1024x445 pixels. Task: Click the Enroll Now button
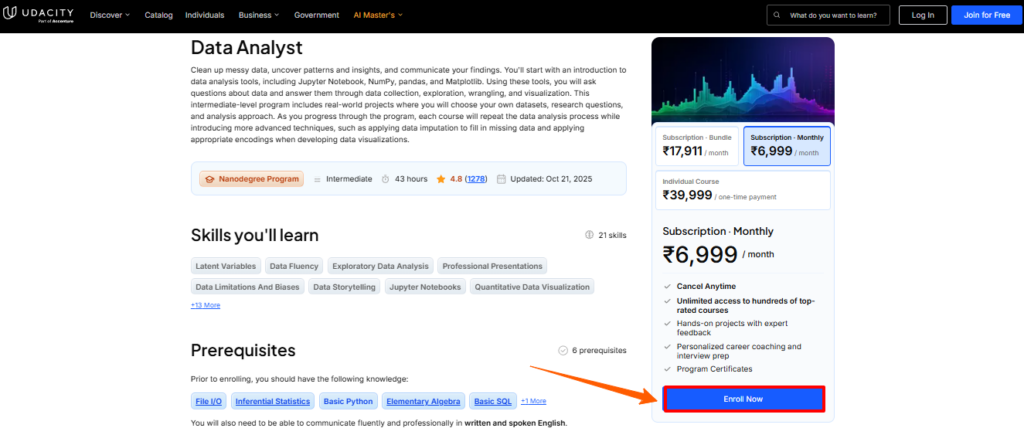pos(743,399)
